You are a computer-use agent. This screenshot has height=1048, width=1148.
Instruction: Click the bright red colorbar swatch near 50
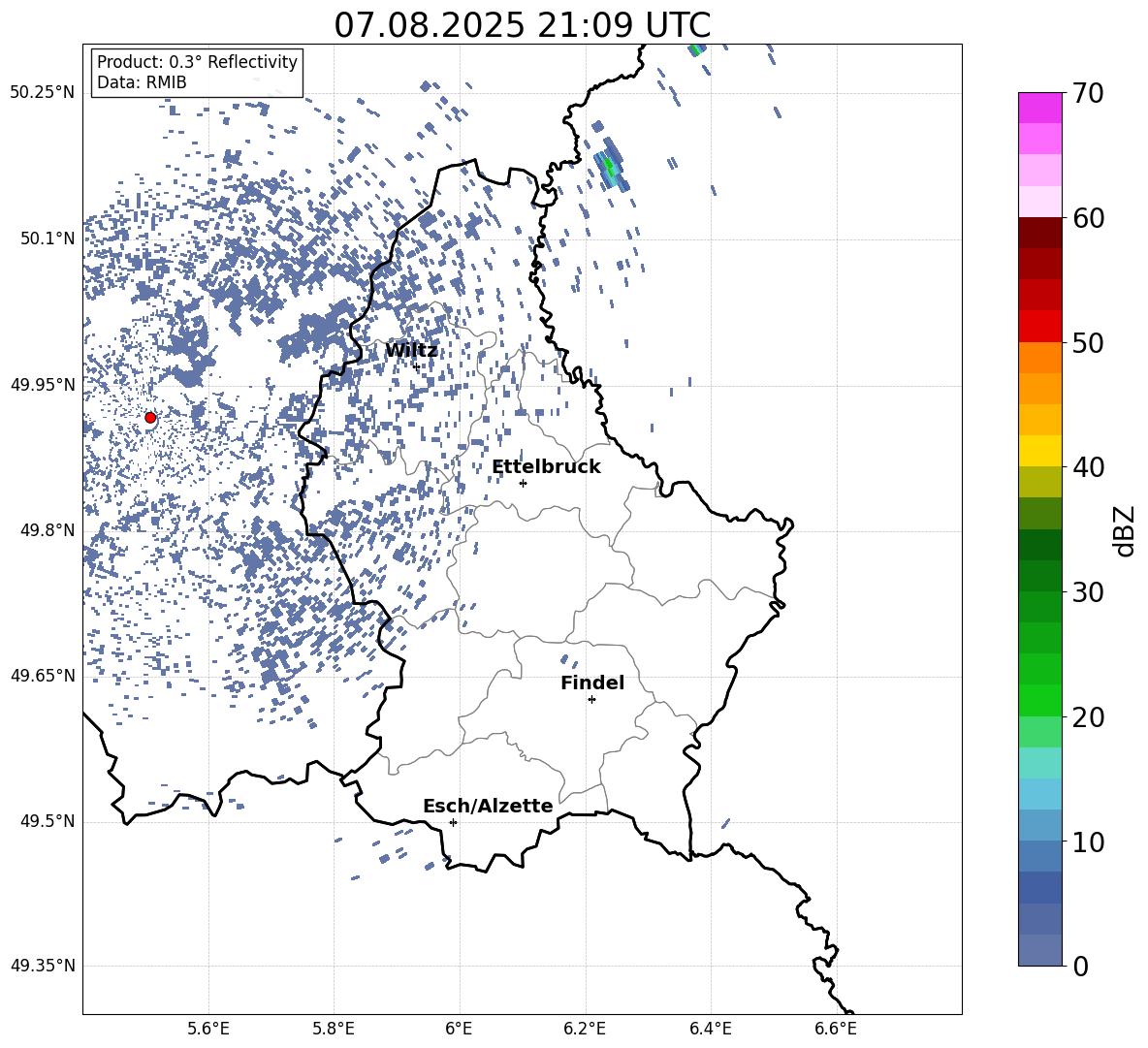[x=1040, y=327]
